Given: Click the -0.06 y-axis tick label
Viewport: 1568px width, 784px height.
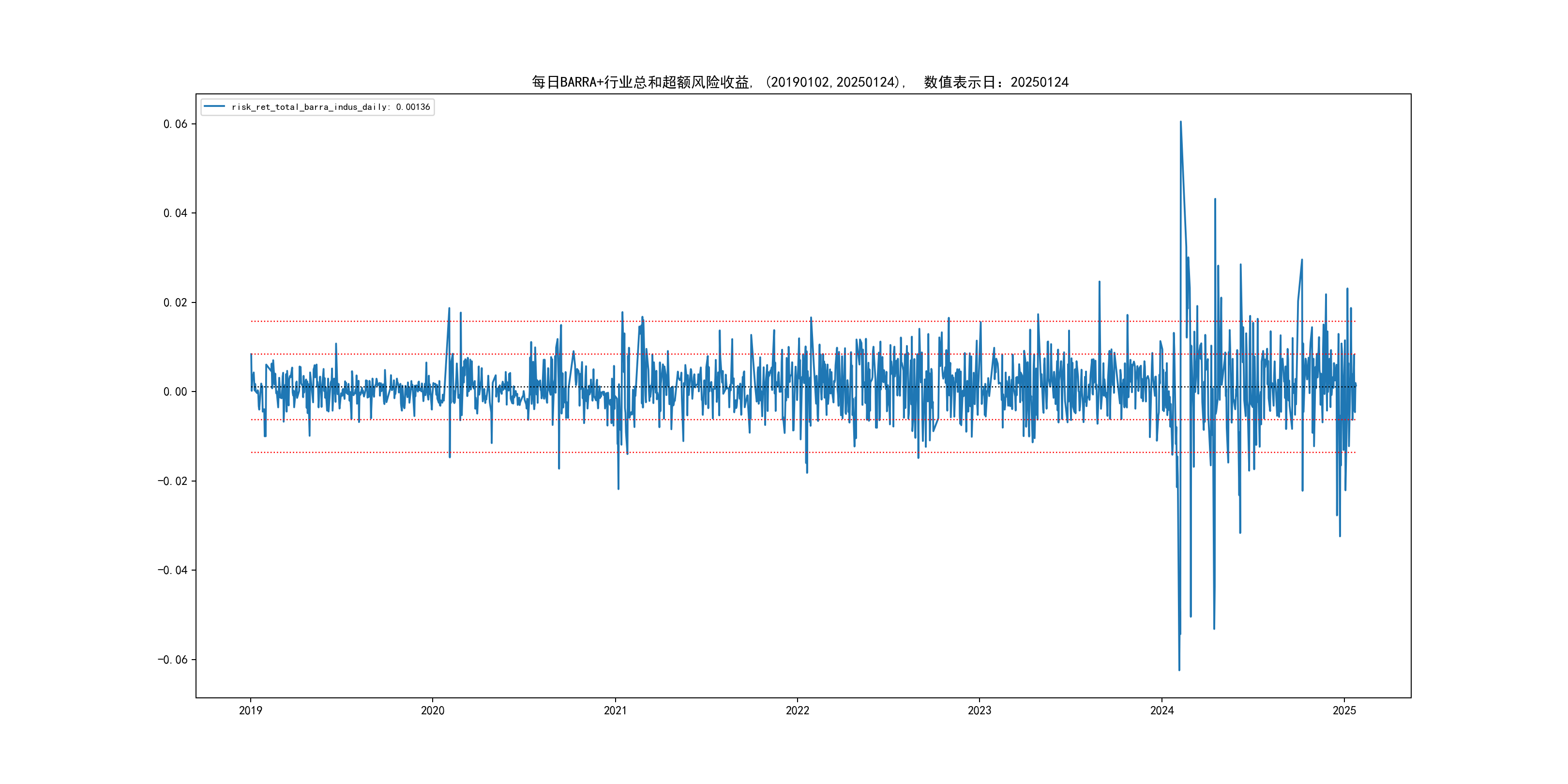Looking at the screenshot, I should click(x=173, y=660).
